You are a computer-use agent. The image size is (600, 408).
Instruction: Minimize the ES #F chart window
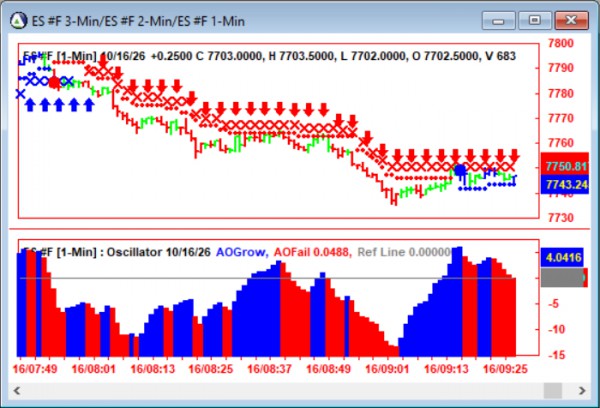click(499, 20)
